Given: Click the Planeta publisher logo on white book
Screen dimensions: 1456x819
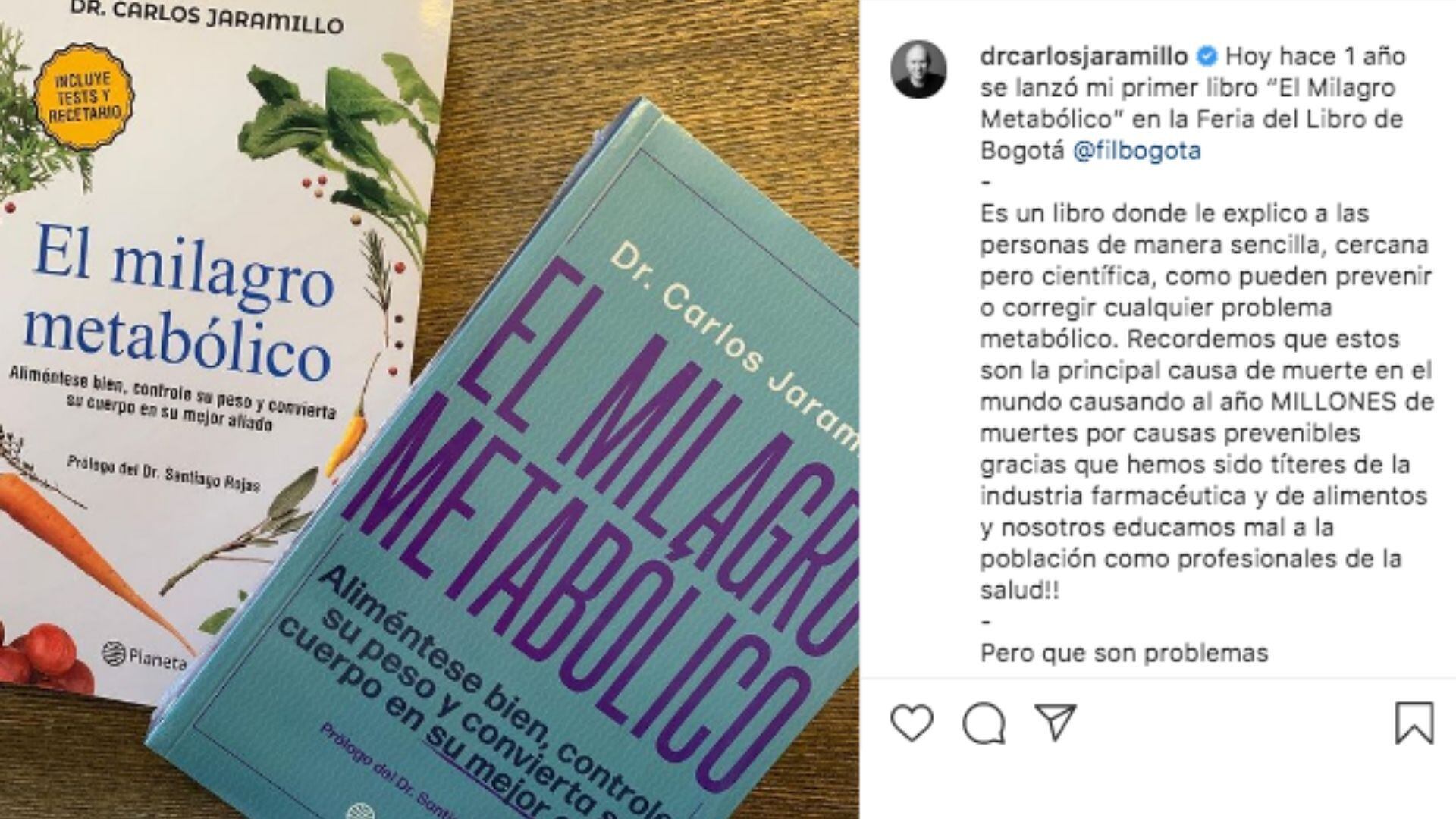Looking at the screenshot, I should tap(145, 656).
